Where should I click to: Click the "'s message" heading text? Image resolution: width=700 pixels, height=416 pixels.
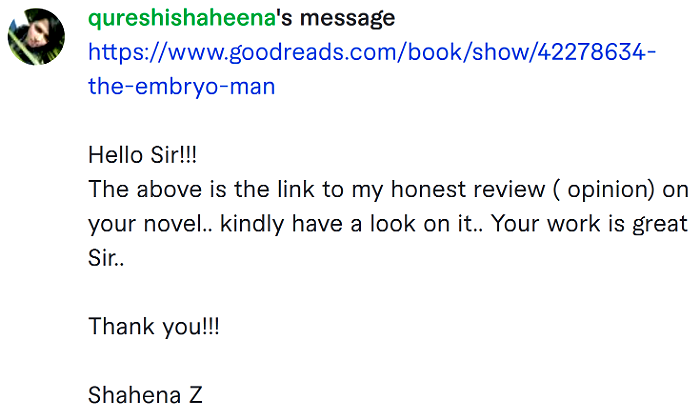click(335, 19)
